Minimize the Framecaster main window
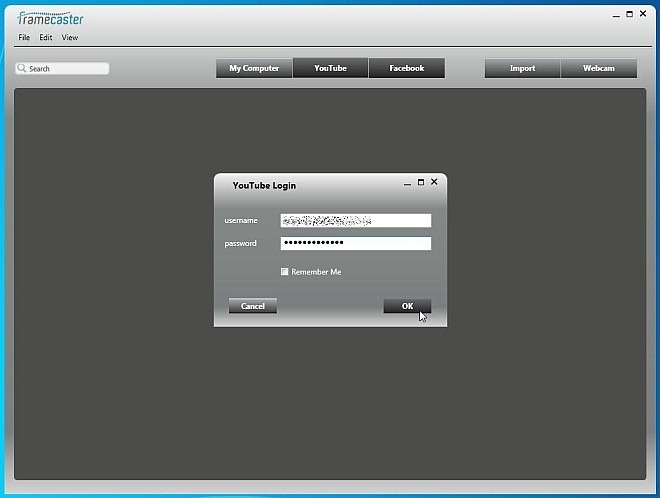This screenshot has height=498, width=660. click(x=616, y=15)
